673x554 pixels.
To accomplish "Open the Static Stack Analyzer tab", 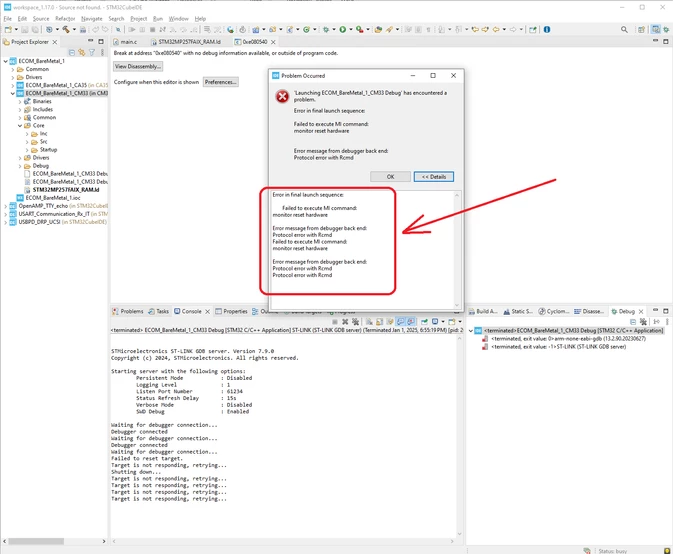I will (x=518, y=312).
